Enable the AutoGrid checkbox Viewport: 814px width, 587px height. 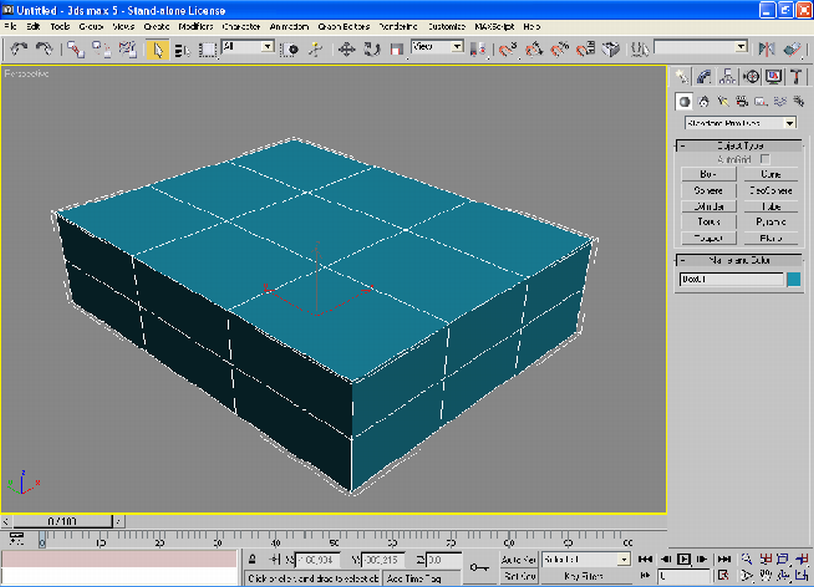pos(765,159)
